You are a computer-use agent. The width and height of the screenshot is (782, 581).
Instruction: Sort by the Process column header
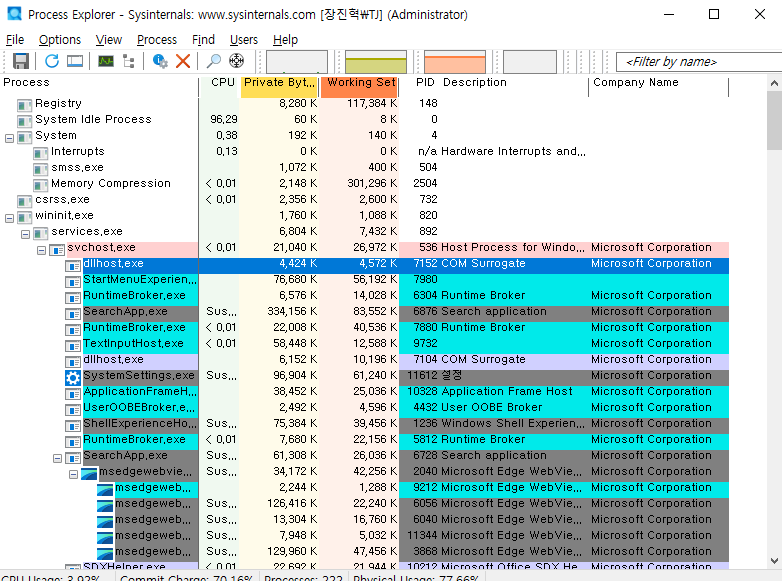tap(99, 82)
